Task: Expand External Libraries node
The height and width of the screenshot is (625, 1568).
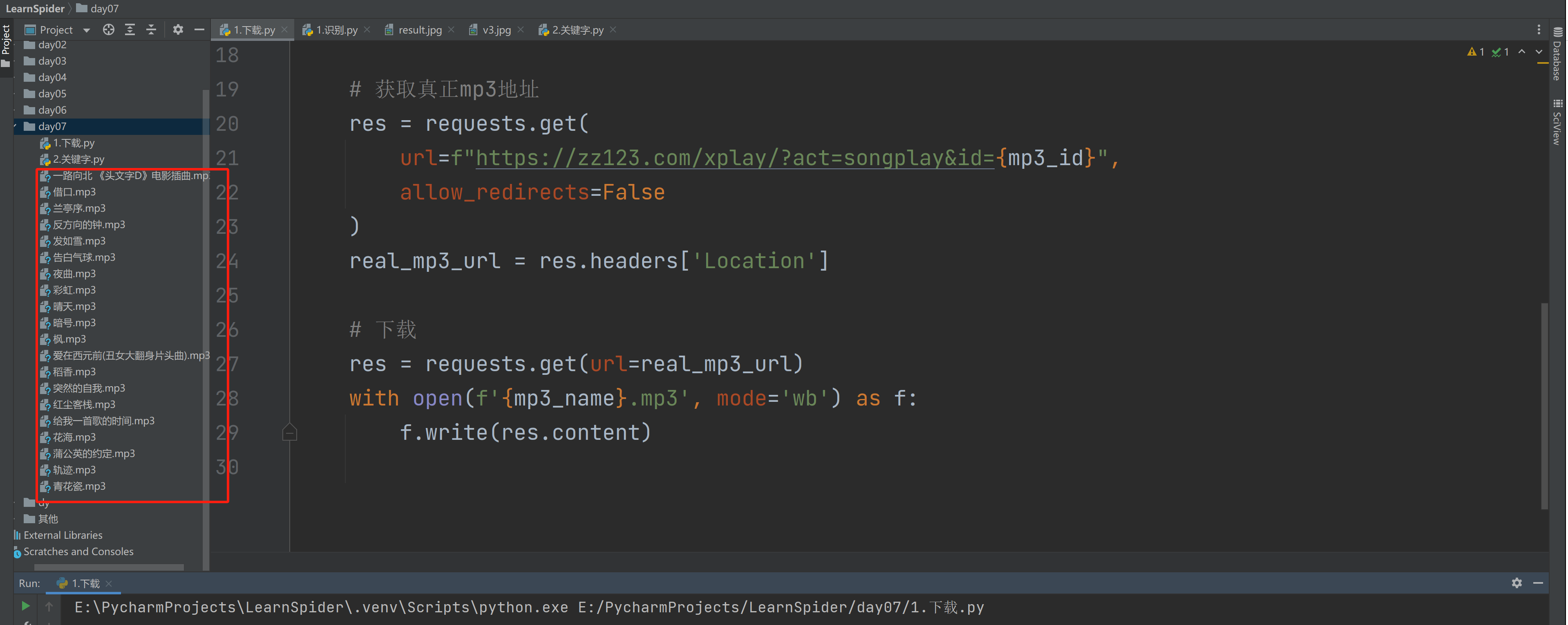Action: click(x=58, y=535)
